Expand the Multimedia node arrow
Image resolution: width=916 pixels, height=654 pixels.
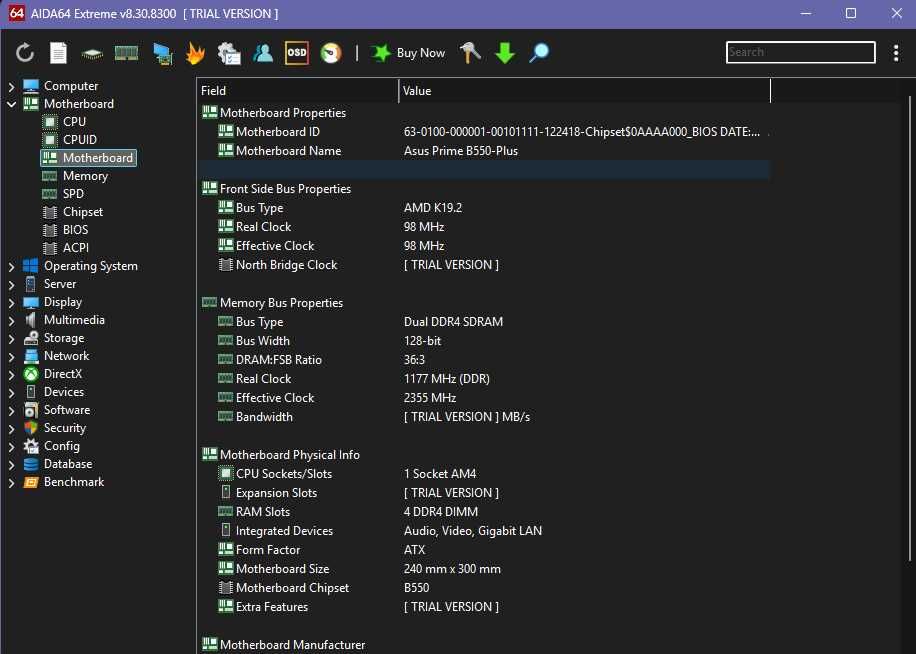point(11,321)
